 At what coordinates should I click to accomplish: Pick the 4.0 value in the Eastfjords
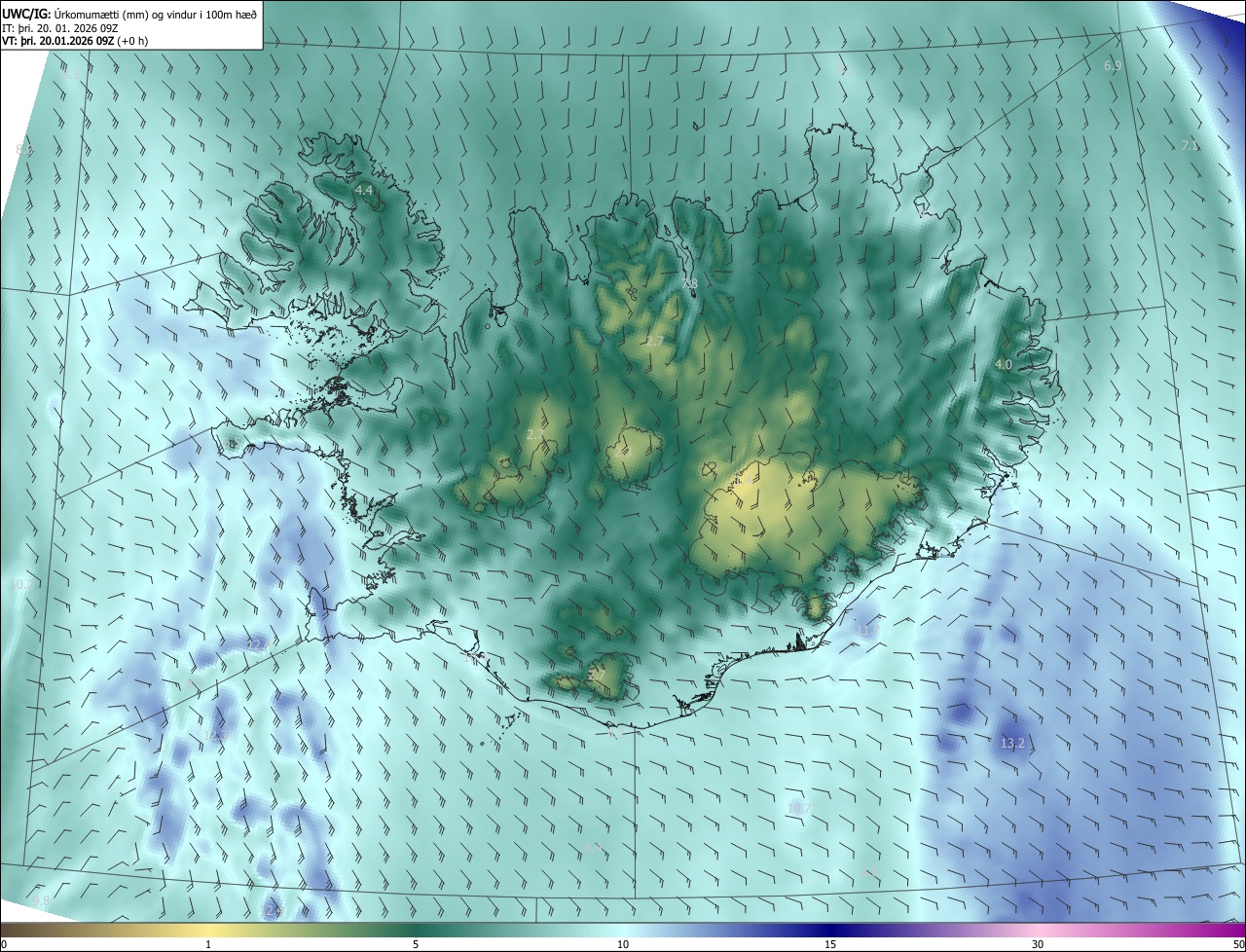tap(1004, 364)
